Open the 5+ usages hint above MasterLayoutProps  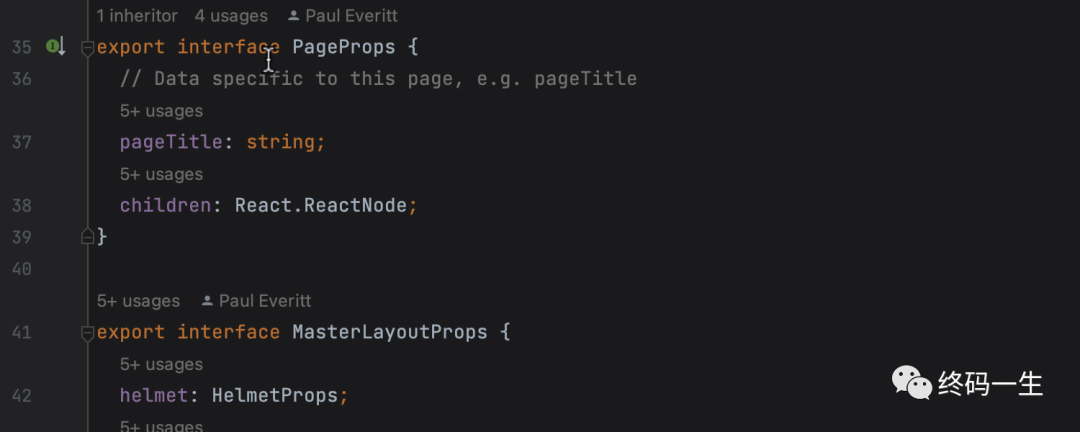138,301
